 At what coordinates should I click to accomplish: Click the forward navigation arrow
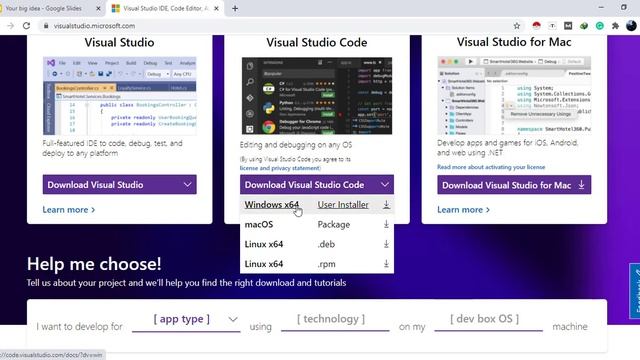point(10,26)
